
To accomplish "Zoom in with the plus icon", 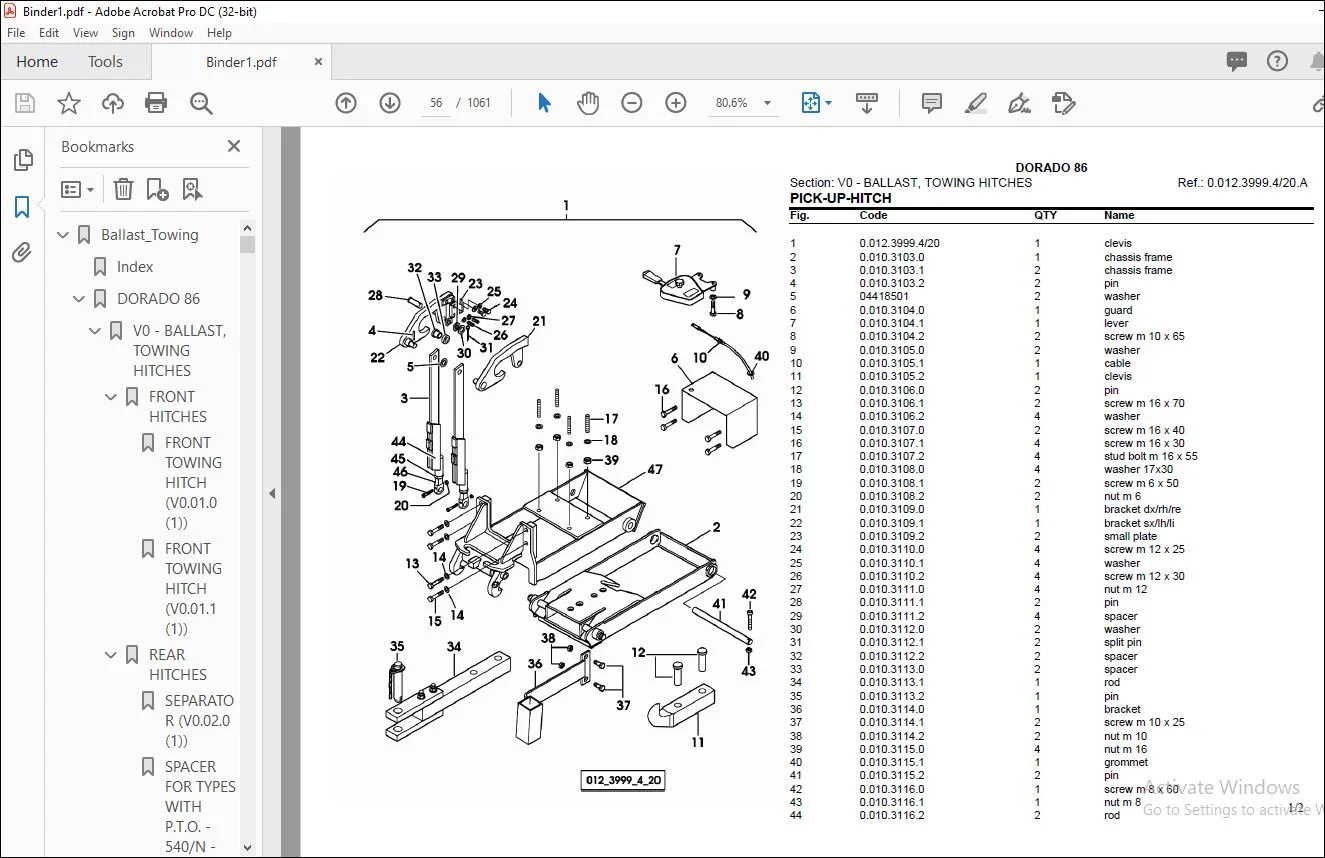I will (x=676, y=103).
